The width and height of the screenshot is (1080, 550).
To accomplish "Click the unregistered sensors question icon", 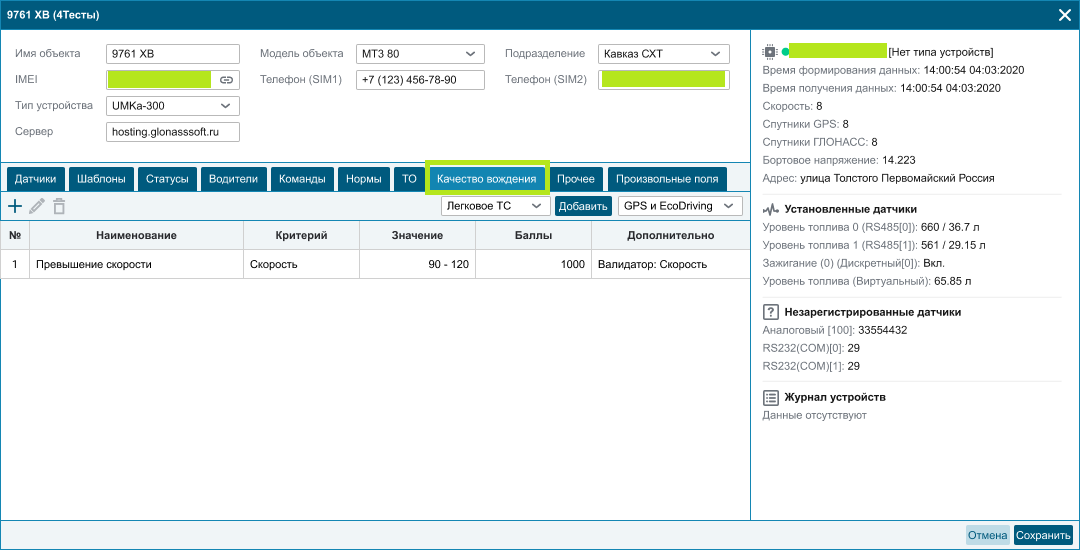I will pyautogui.click(x=771, y=312).
